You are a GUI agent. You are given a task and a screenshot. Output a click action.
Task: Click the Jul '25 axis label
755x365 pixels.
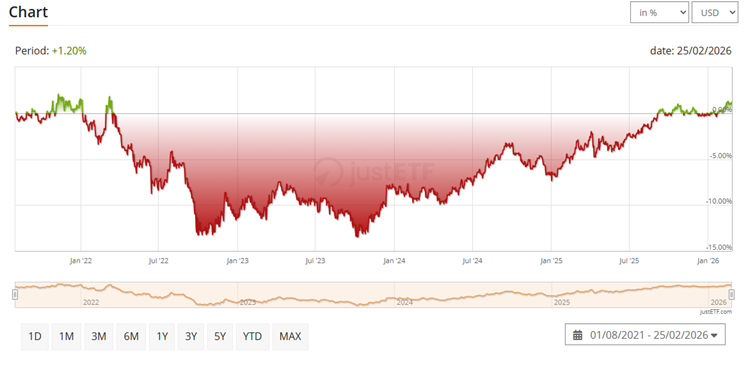click(629, 261)
